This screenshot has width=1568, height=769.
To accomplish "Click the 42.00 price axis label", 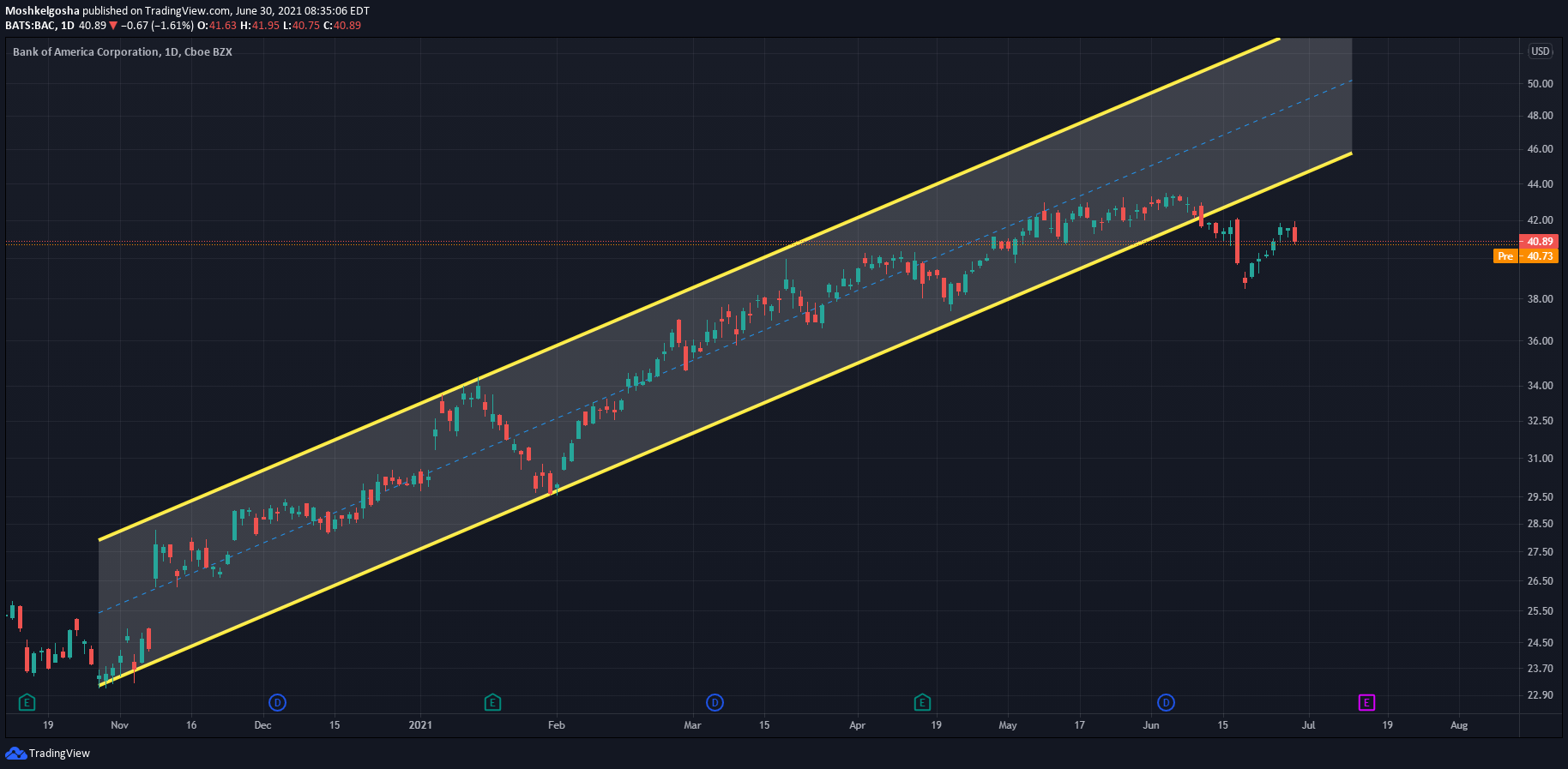I will point(1540,221).
